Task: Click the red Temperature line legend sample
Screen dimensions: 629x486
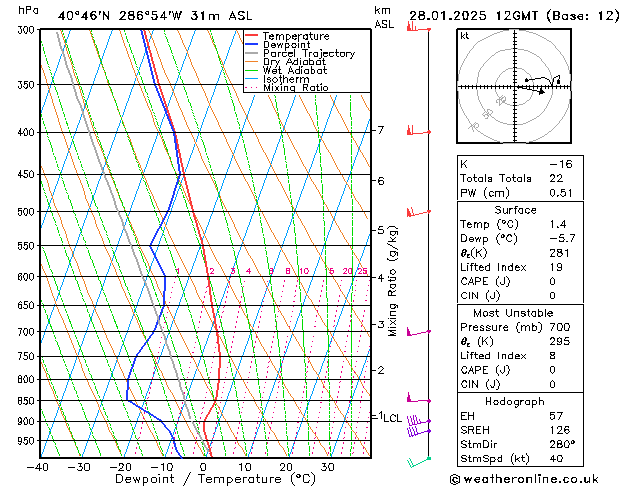Action: [251, 36]
